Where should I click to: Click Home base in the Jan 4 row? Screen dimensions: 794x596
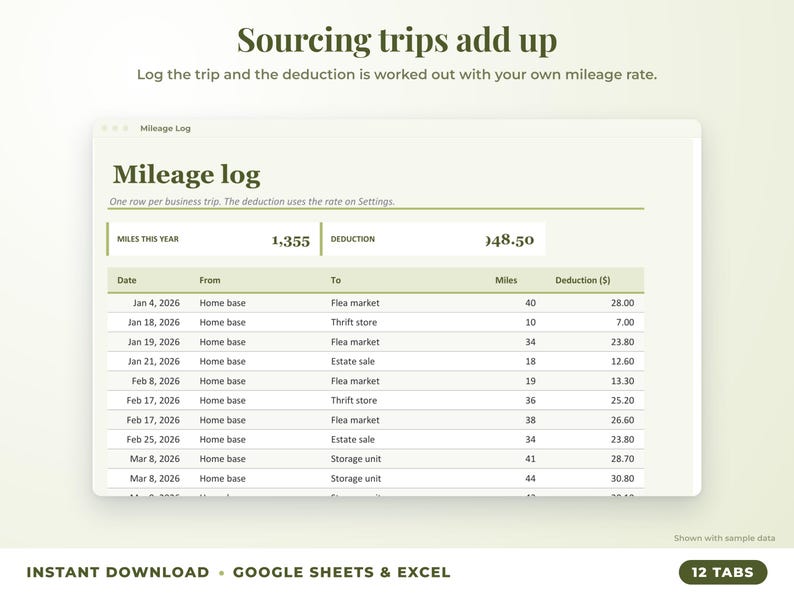[222, 303]
